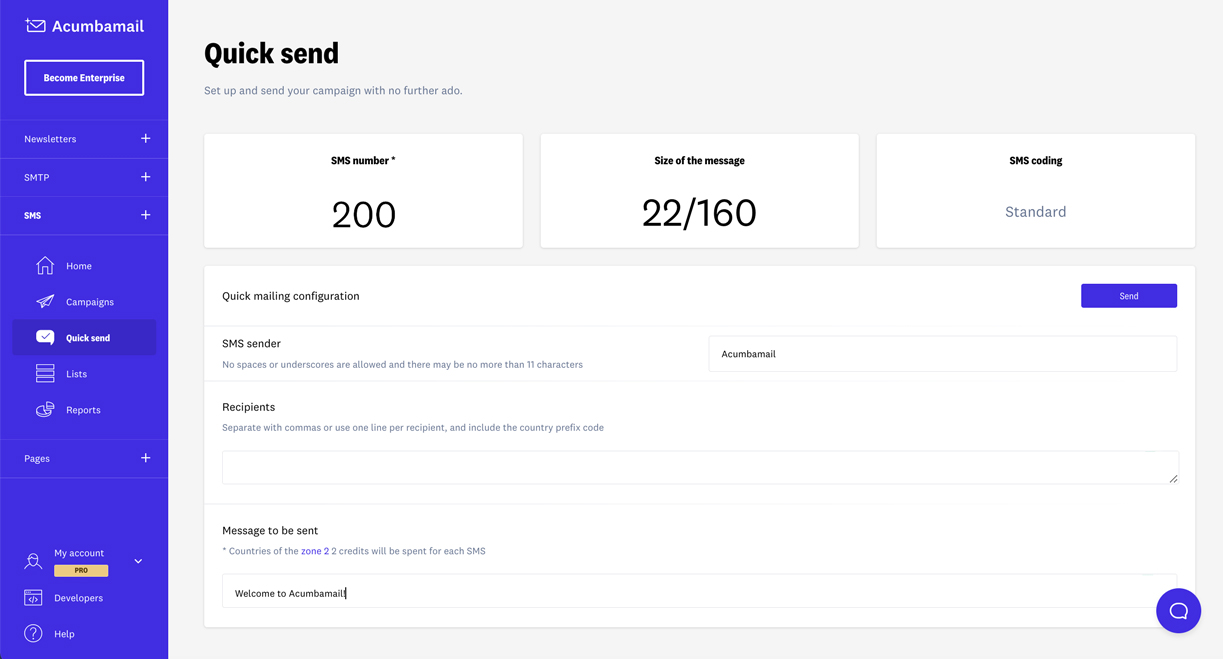Toggle the SMS section plus
This screenshot has width=1223, height=659.
[145, 215]
